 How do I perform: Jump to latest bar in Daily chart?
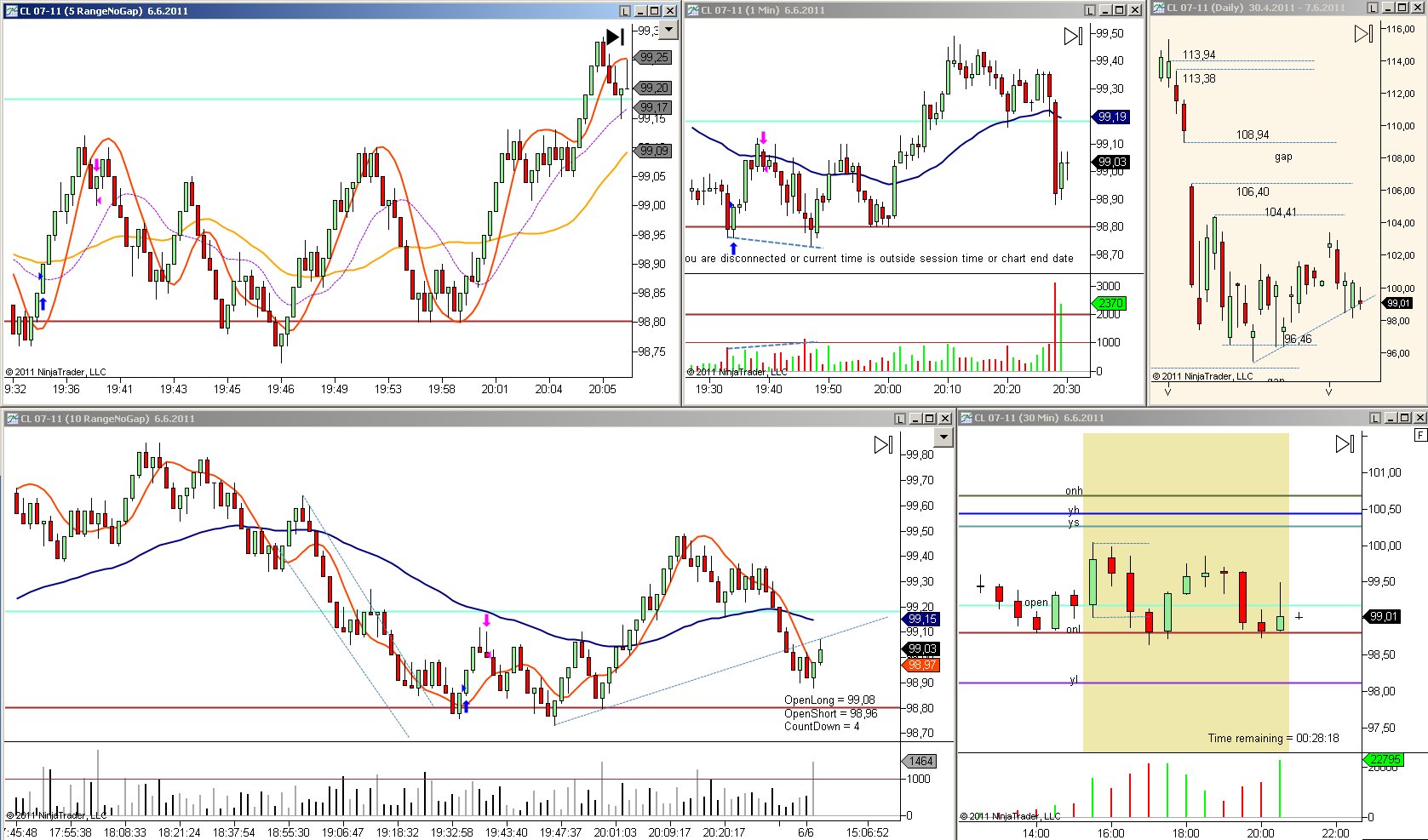click(x=1363, y=34)
